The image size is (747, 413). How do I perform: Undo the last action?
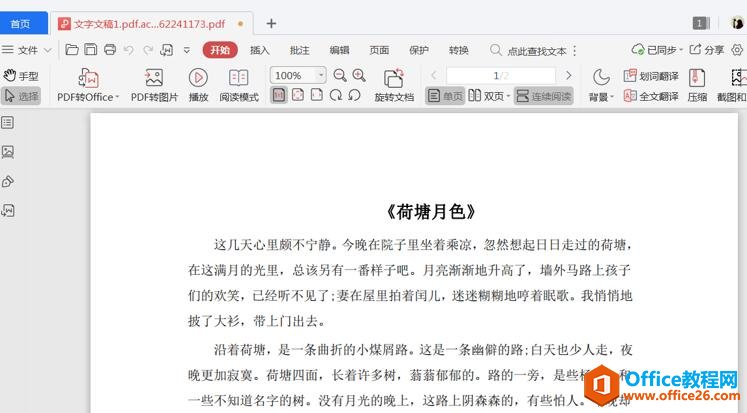[x=129, y=50]
